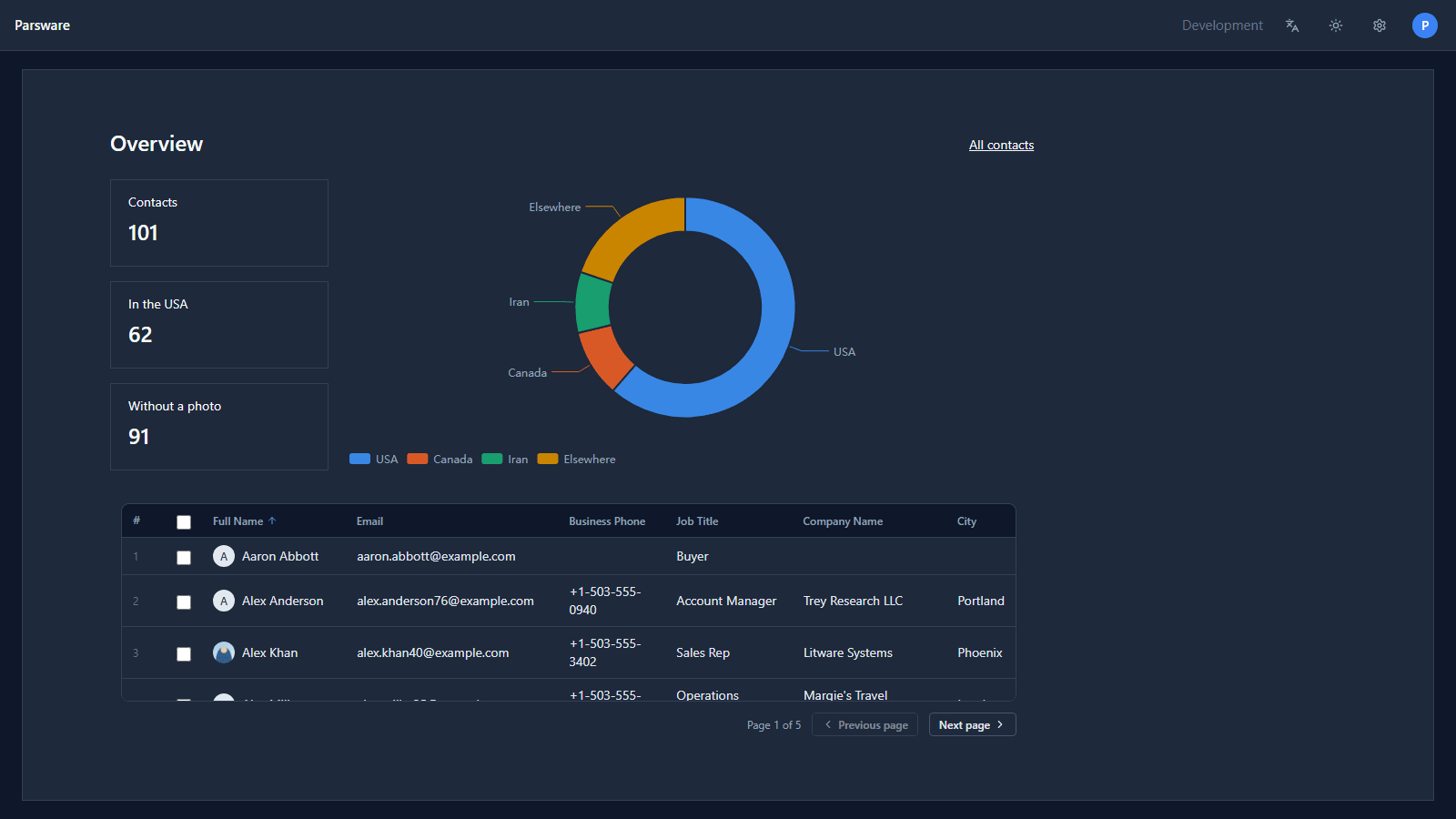This screenshot has width=1456, height=819.
Task: Select the Aaron Abbott row checkbox
Action: (184, 558)
